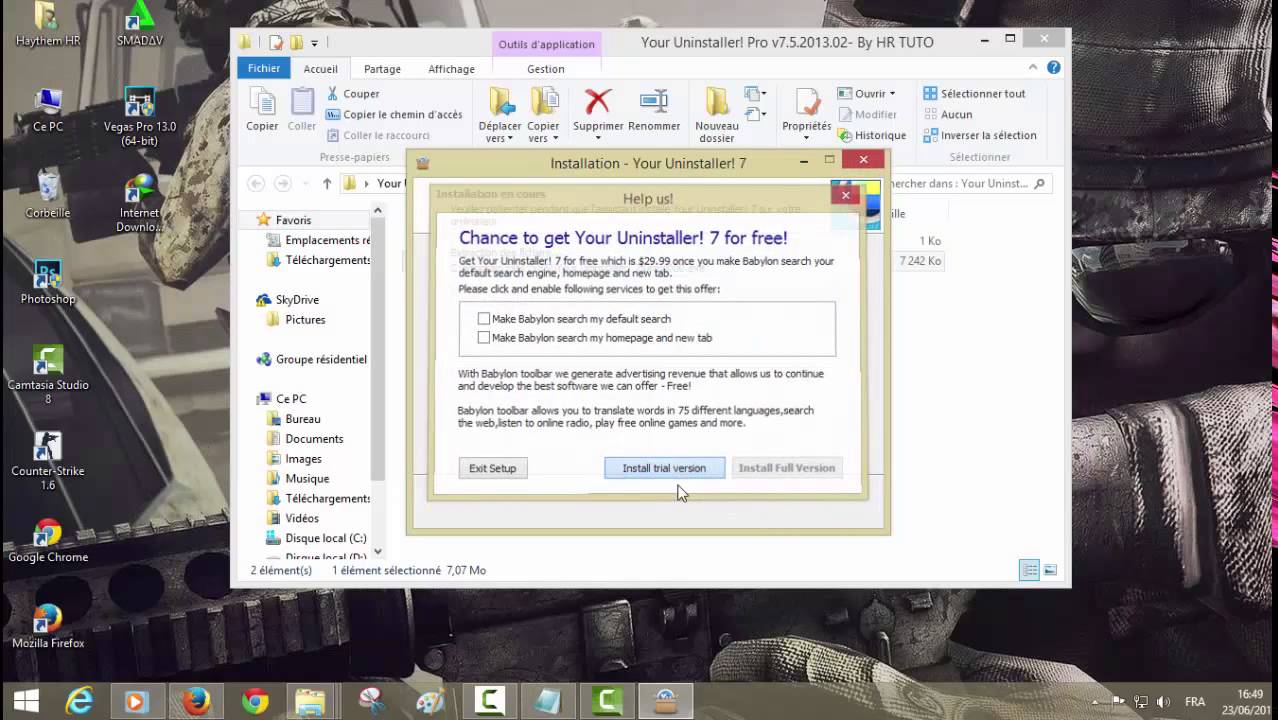The image size is (1278, 720).
Task: Click Firefox icon in the taskbar
Action: point(196,701)
